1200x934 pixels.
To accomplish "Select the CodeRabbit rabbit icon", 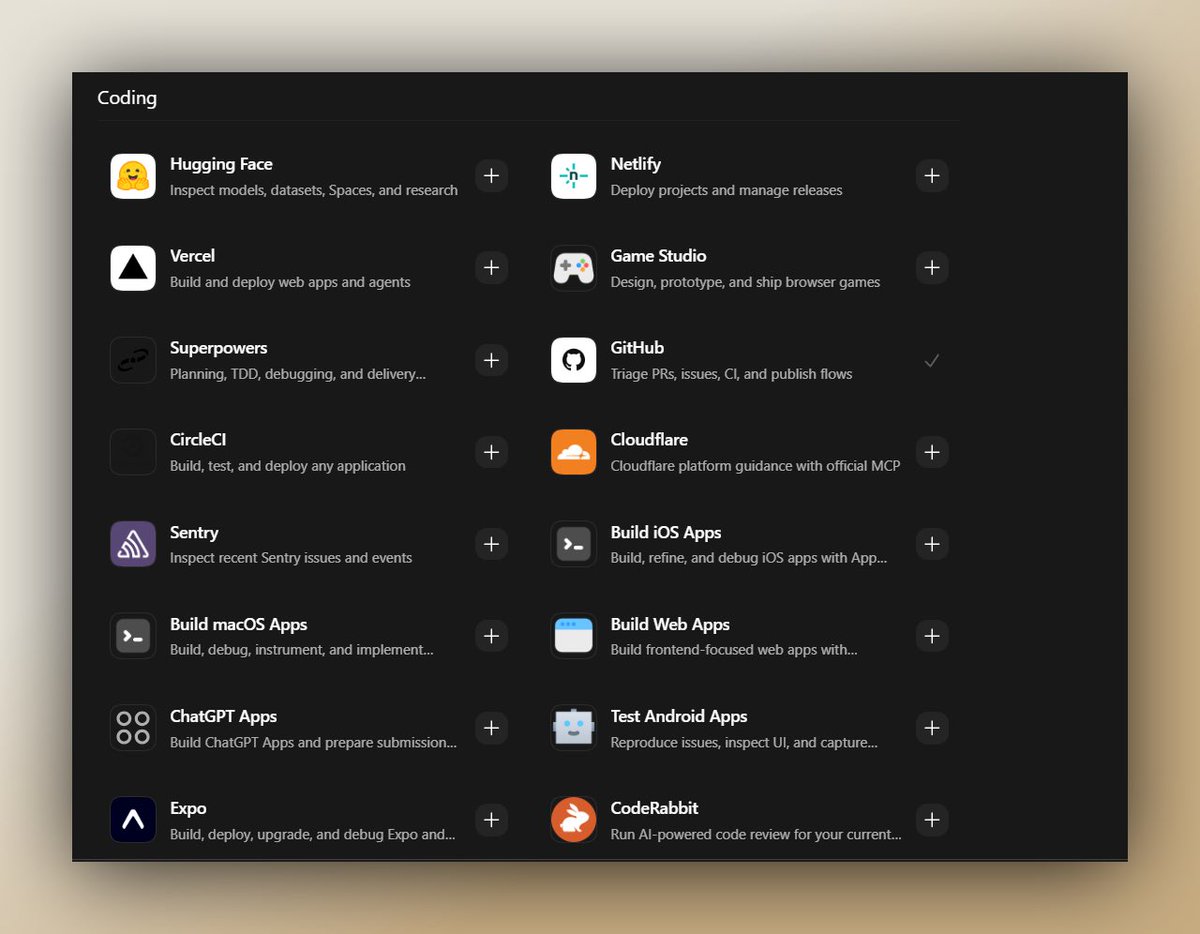I will pyautogui.click(x=574, y=820).
